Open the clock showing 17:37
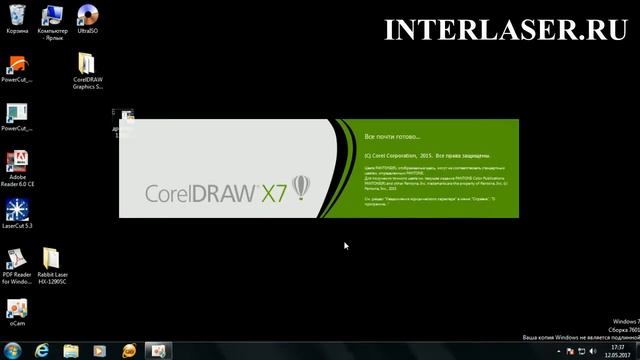This screenshot has width=640, height=360. click(x=618, y=351)
